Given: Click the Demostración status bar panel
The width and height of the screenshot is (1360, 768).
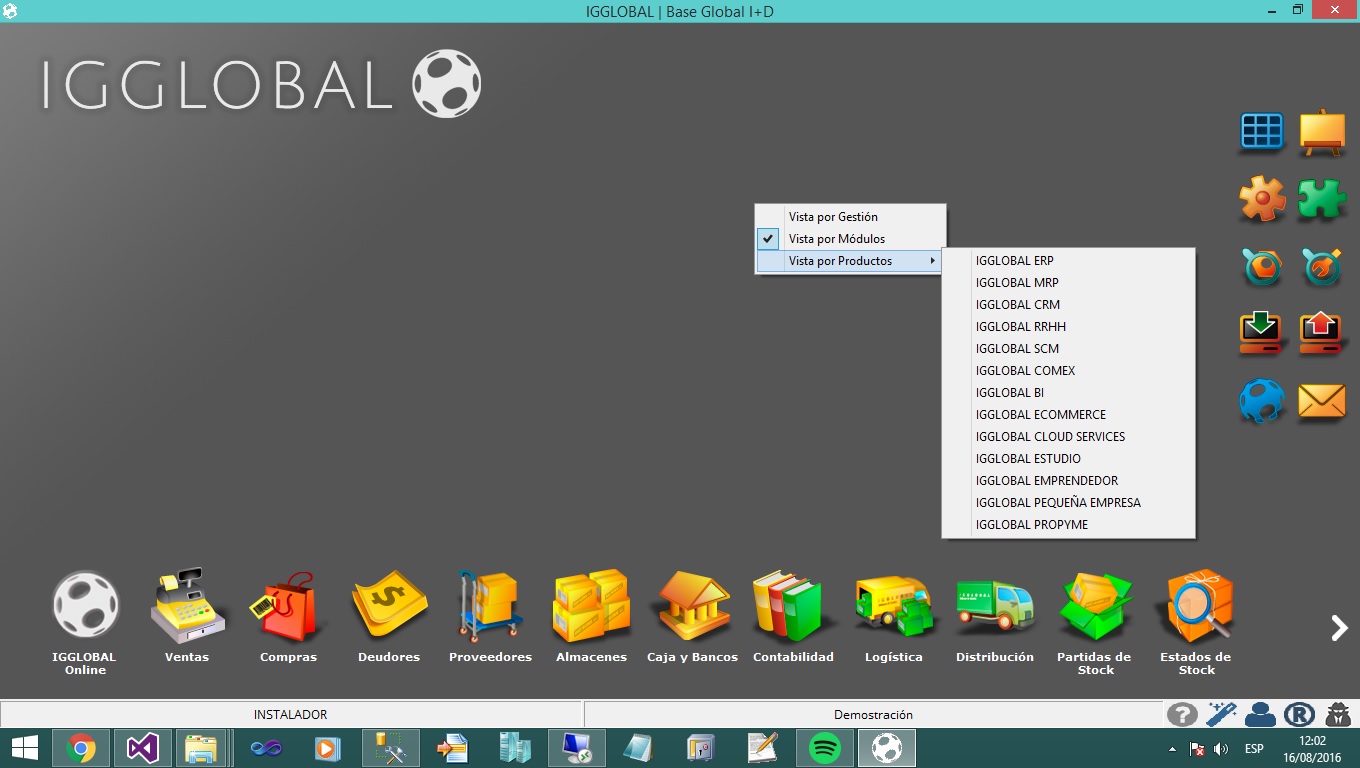Looking at the screenshot, I should coord(873,714).
